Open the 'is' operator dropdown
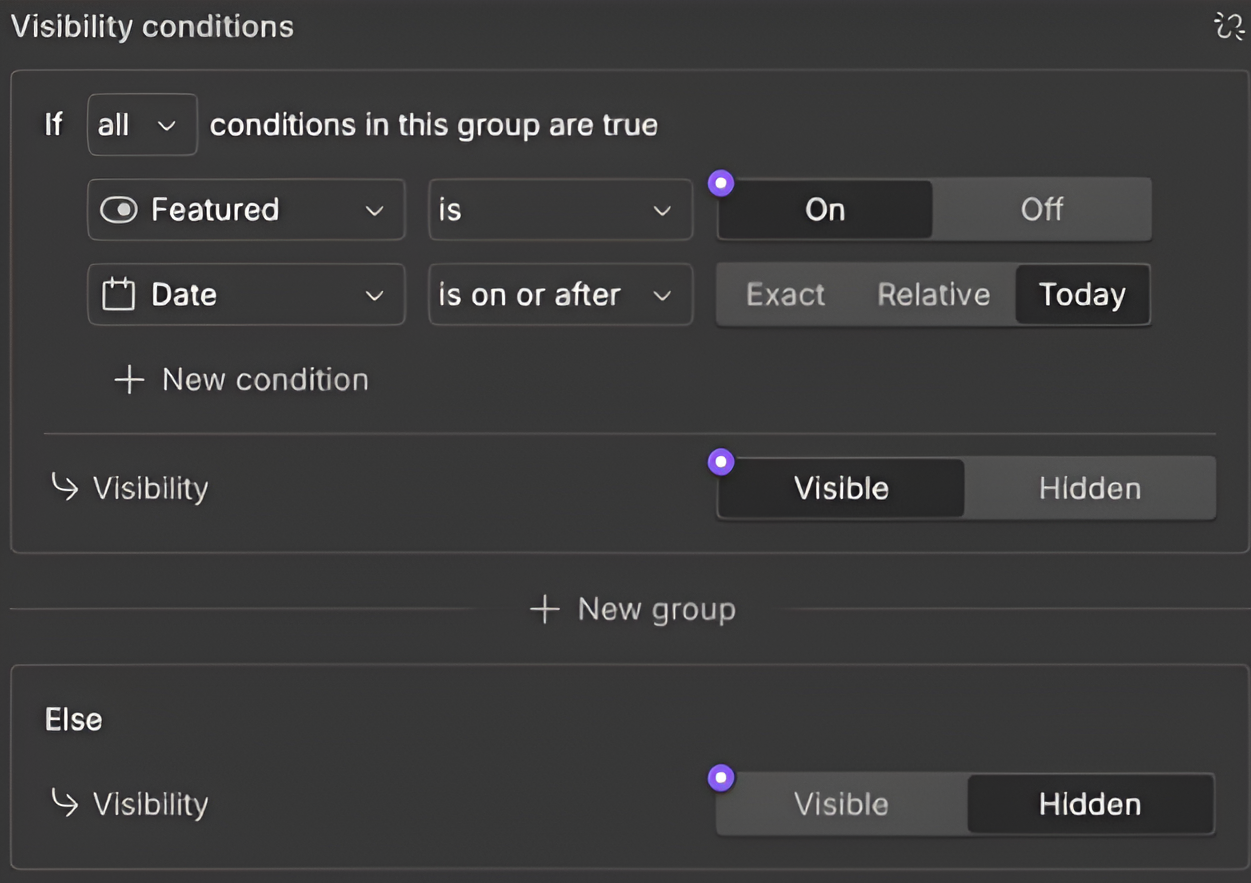1251x883 pixels. tap(560, 210)
